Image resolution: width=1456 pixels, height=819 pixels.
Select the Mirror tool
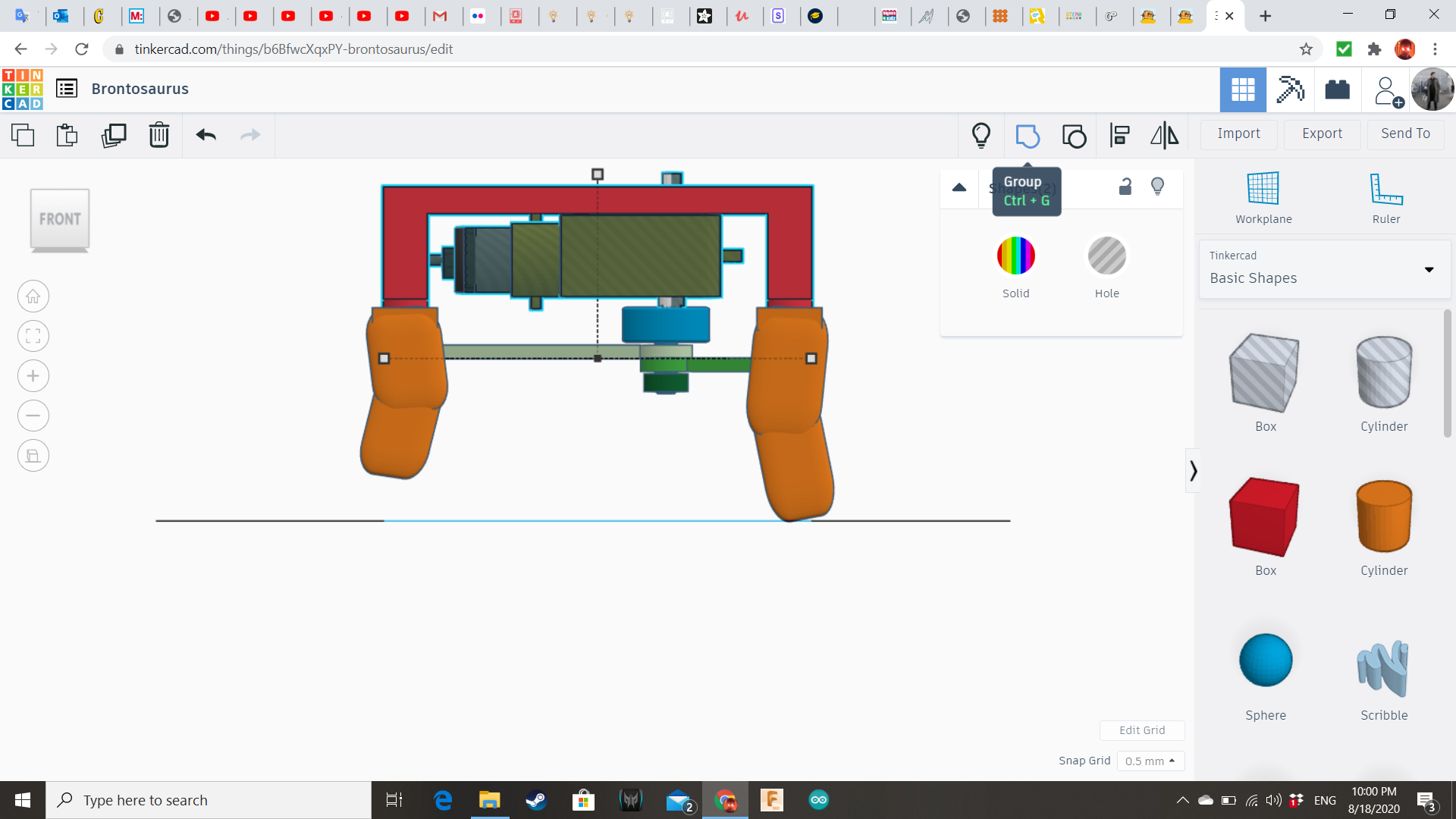(1164, 136)
